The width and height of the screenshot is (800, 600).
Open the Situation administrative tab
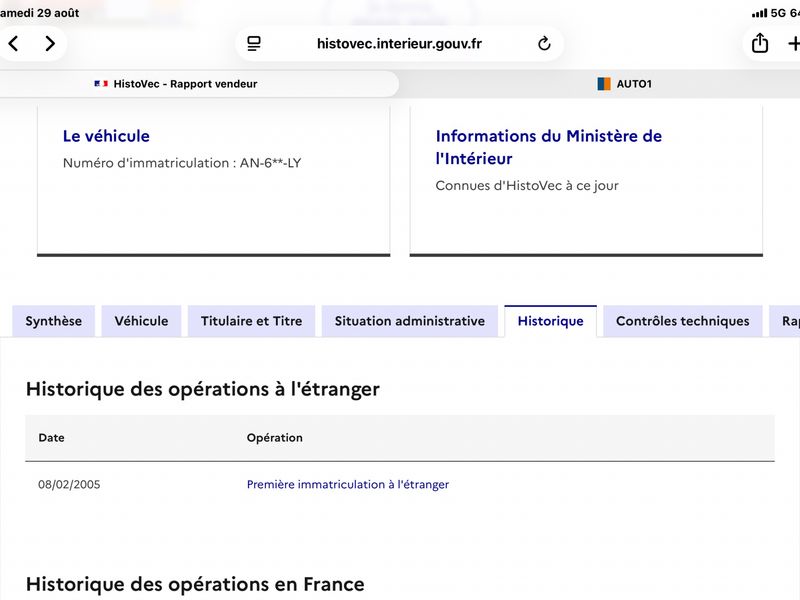click(410, 321)
